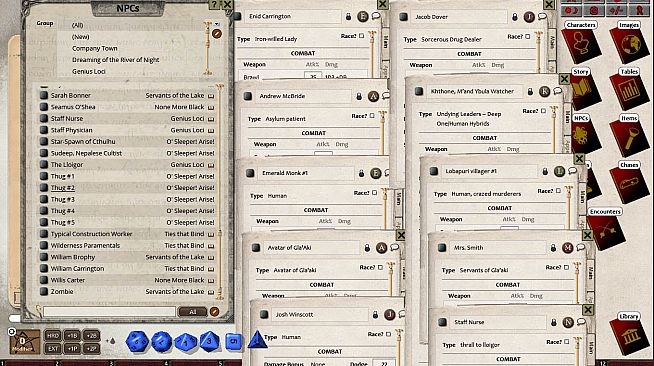Image resolution: width=654 pixels, height=366 pixels.
Task: Pick the blue d4 pyramid die
Action: click(257, 340)
